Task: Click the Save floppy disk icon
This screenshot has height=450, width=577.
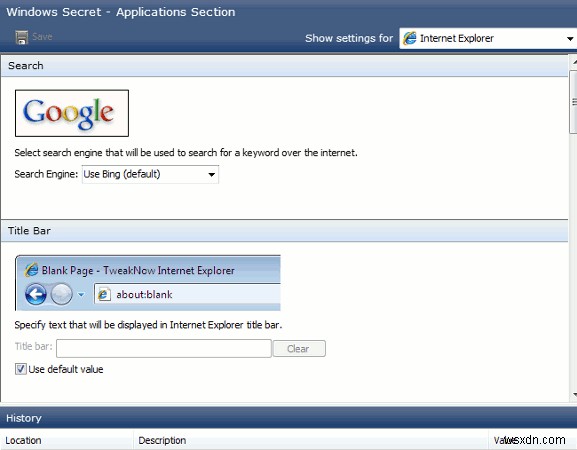Action: point(22,37)
